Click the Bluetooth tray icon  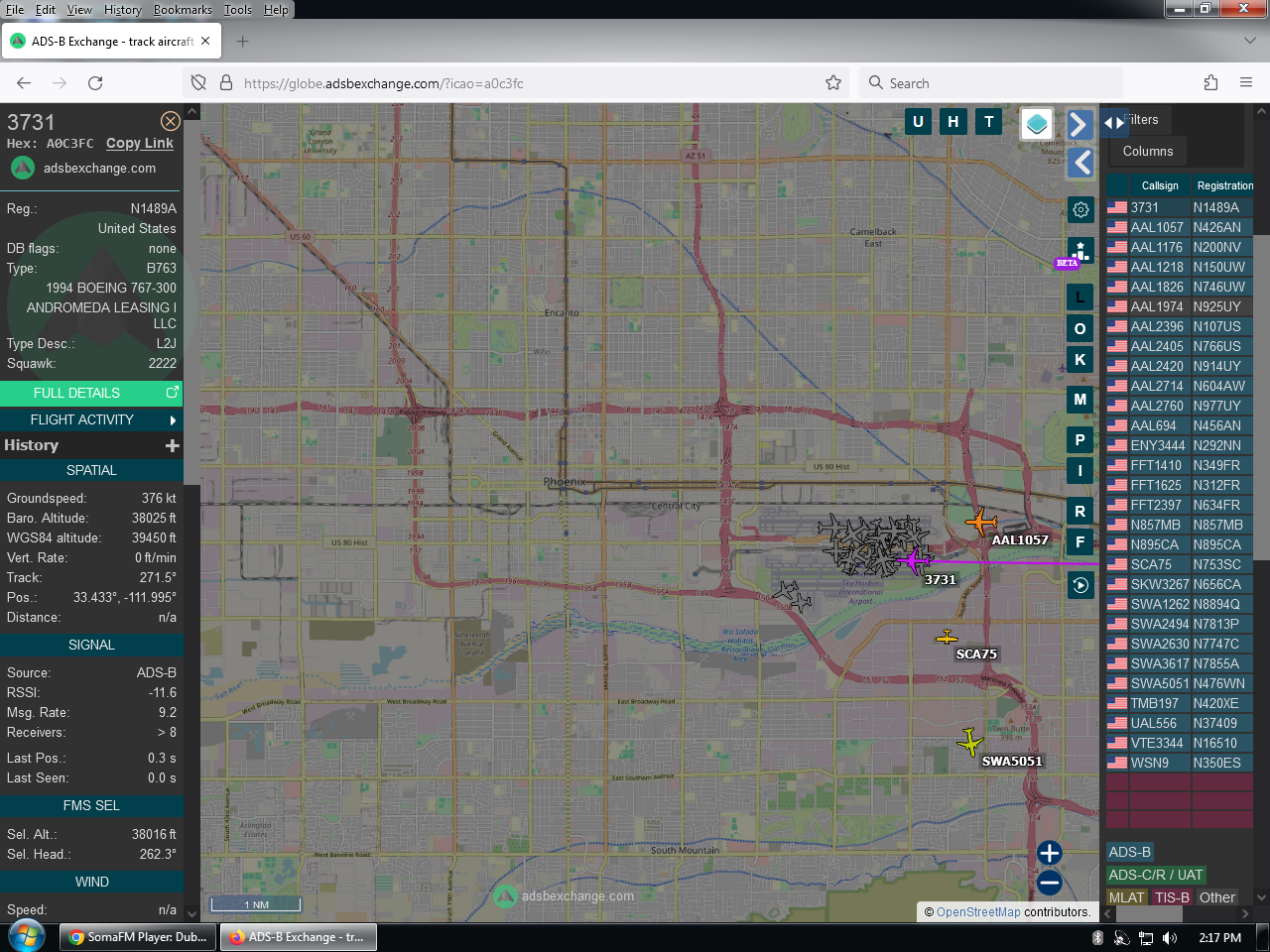(1097, 938)
